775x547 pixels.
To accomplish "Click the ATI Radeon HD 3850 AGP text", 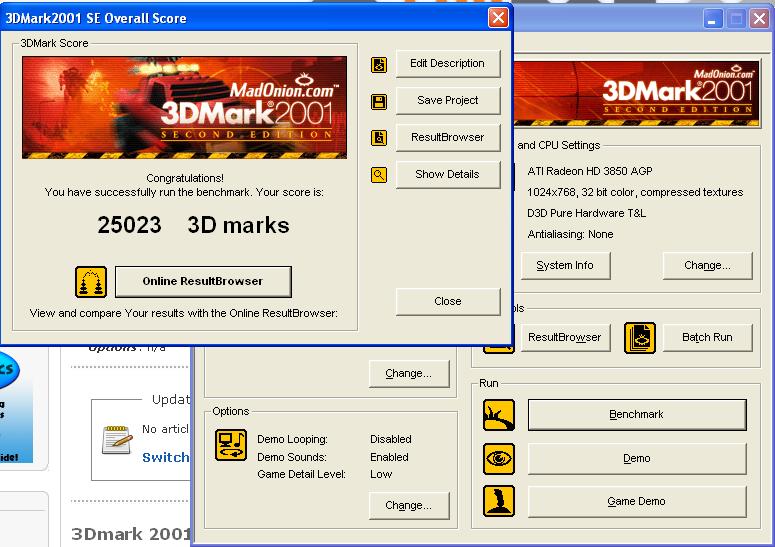I will pos(590,171).
